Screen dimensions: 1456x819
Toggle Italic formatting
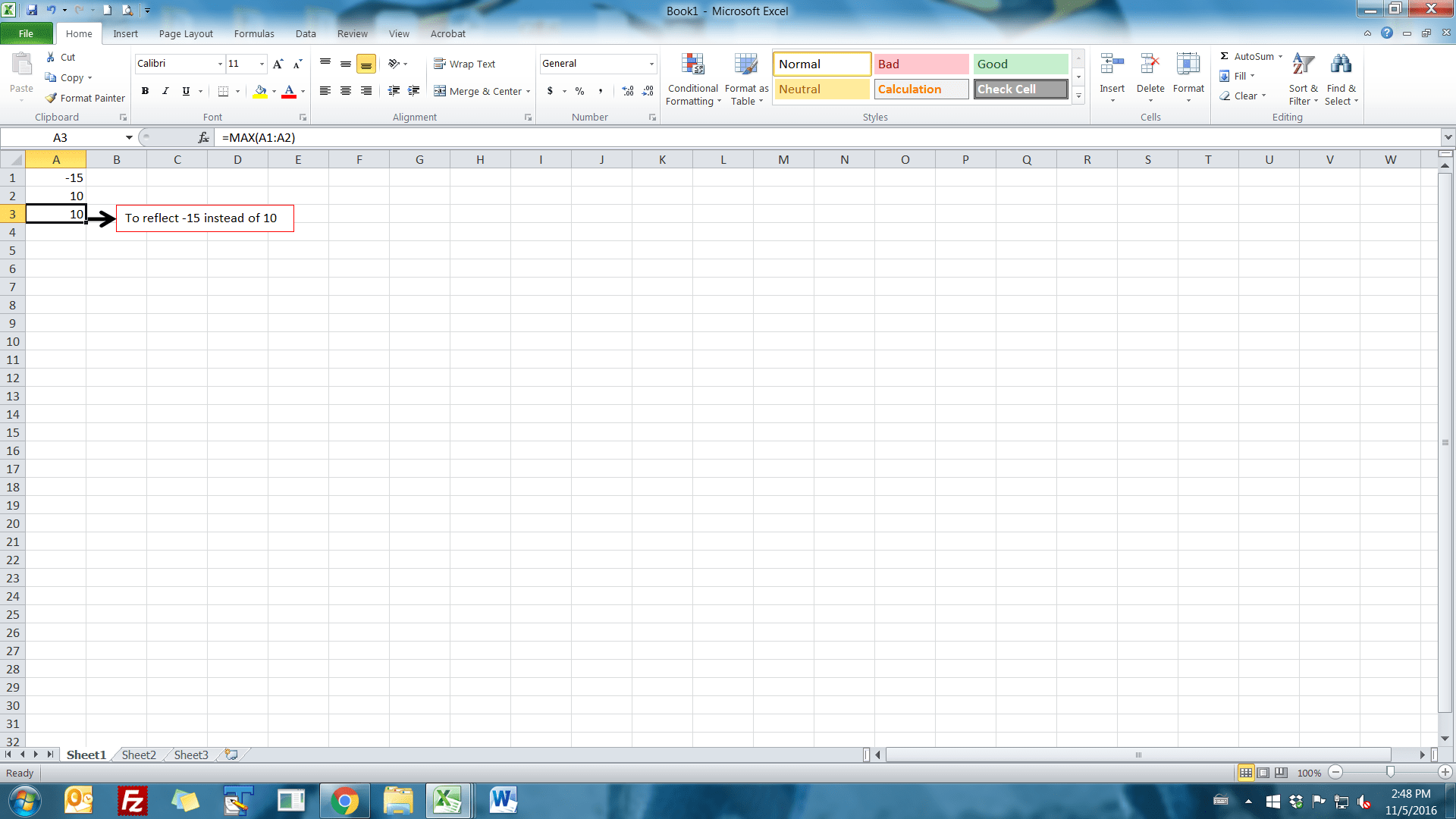click(x=165, y=91)
